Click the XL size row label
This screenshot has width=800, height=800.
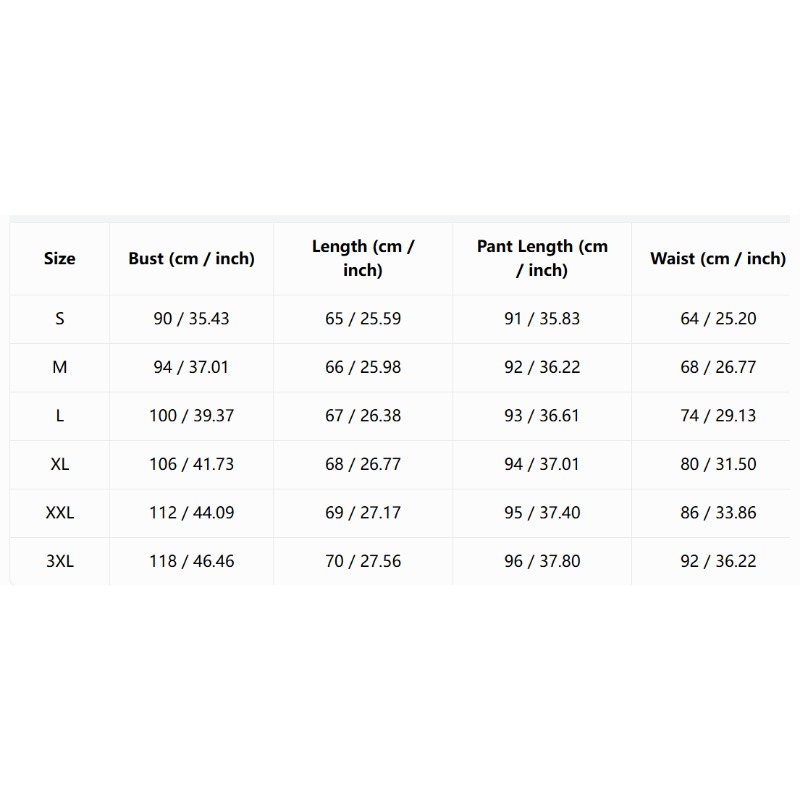pyautogui.click(x=60, y=464)
